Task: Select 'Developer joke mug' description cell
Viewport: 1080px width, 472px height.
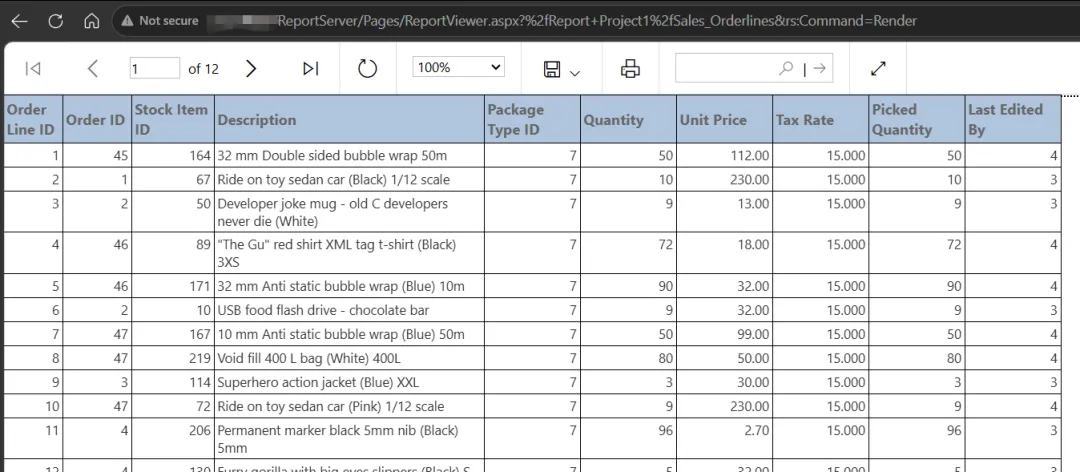Action: (349, 212)
